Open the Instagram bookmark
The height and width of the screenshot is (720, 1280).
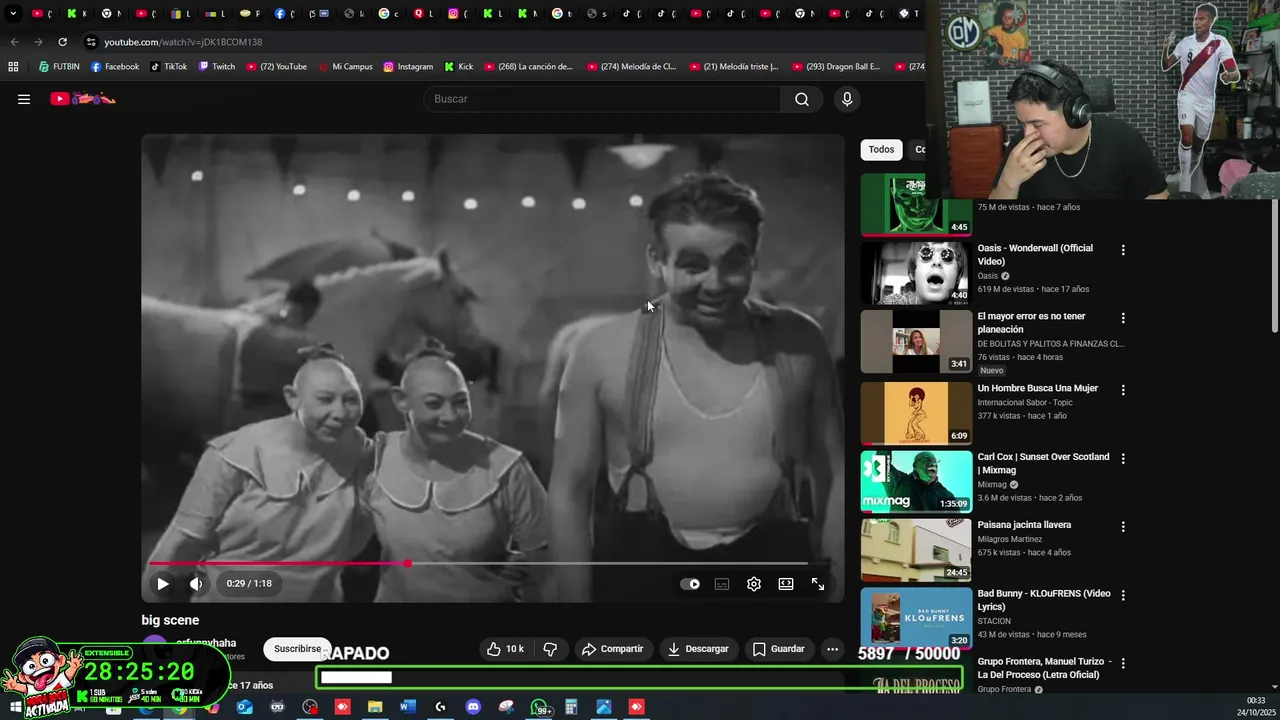pos(407,67)
